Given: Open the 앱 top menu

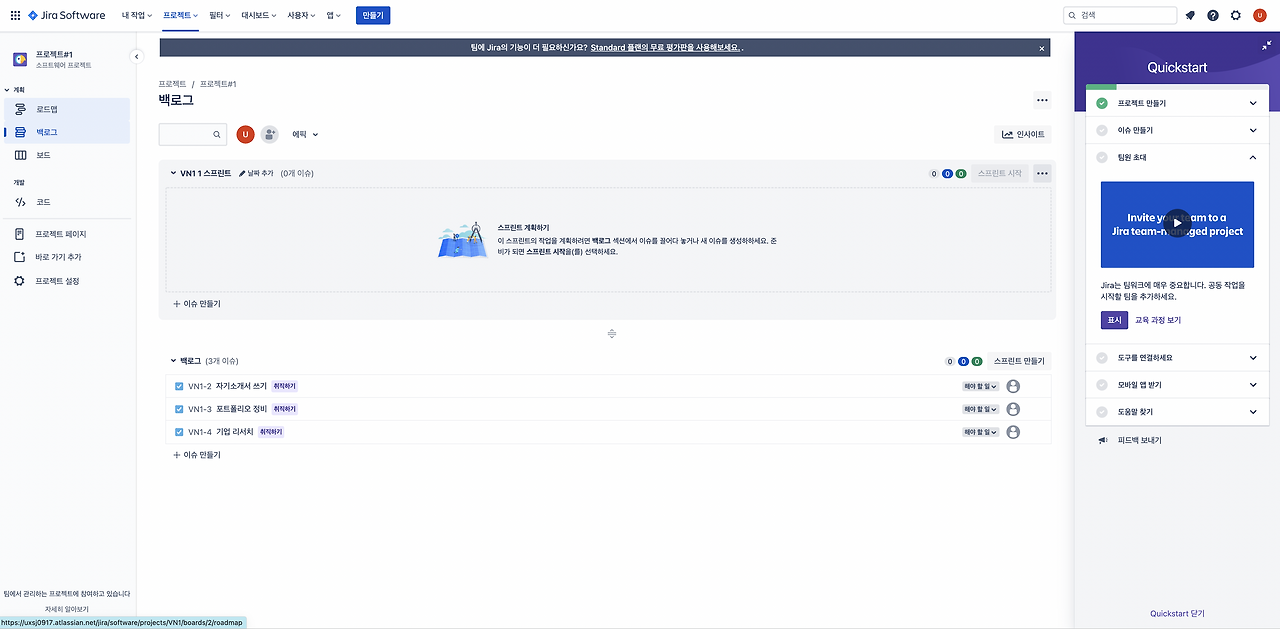Looking at the screenshot, I should coord(334,15).
